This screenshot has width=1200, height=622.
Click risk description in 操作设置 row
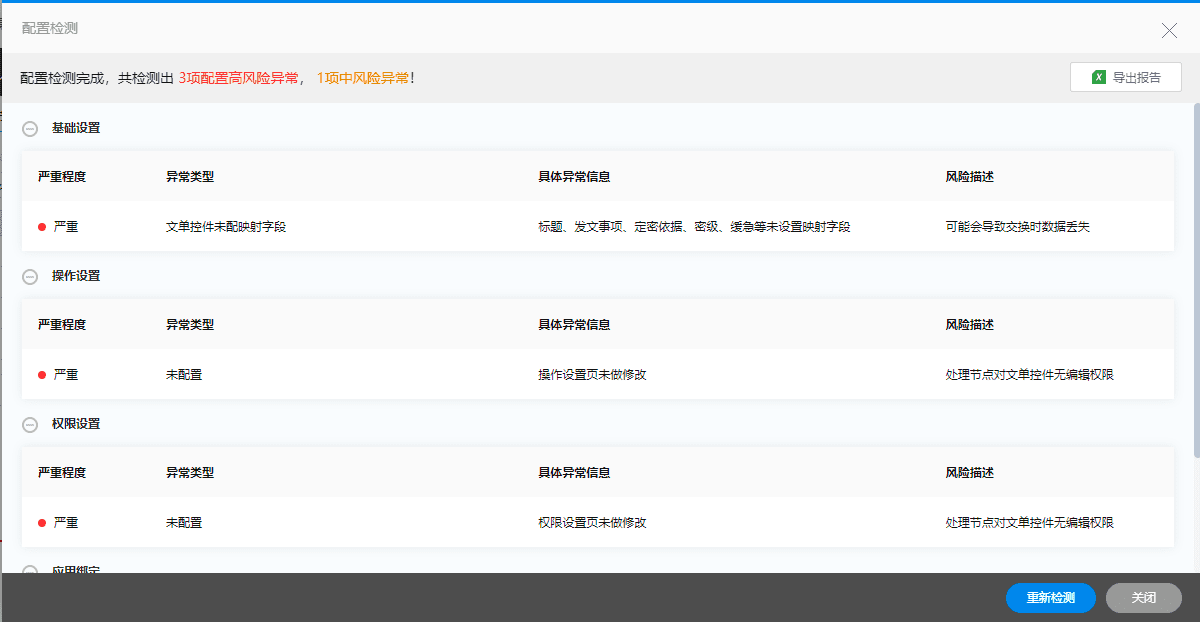tap(1030, 375)
